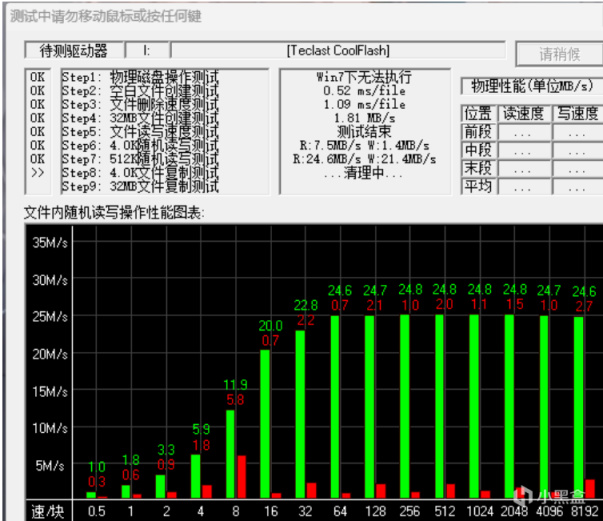Click Step2: 空白文件创建测试 row
This screenshot has width=603, height=521.
pyautogui.click(x=140, y=91)
